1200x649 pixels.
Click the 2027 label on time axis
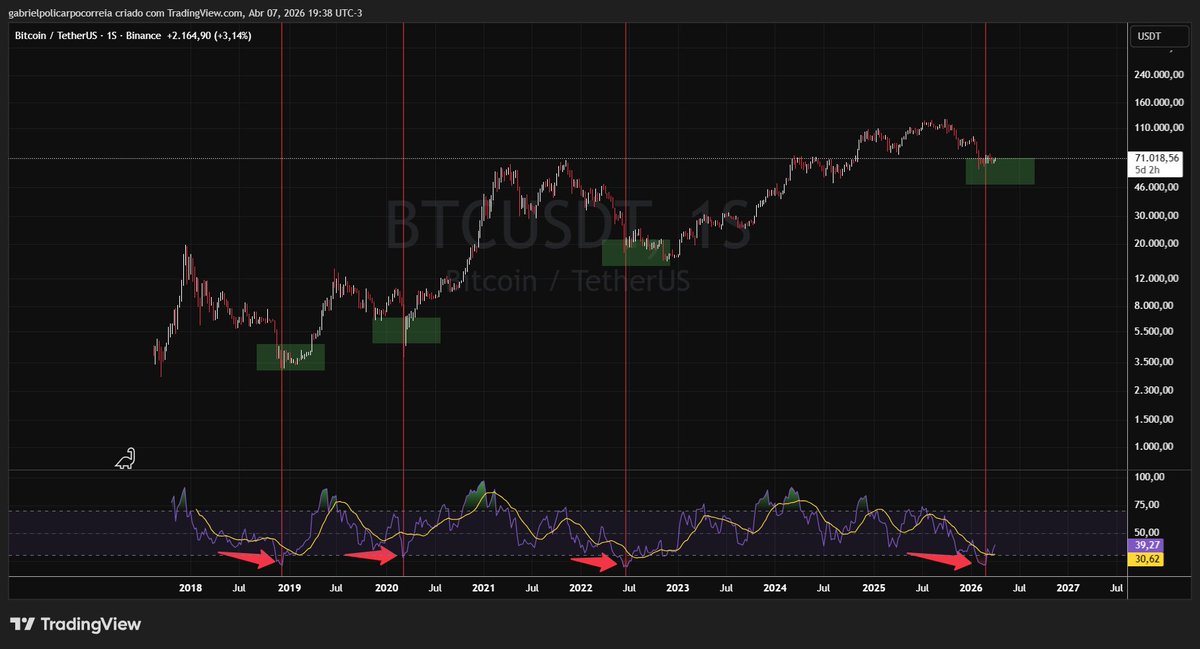pyautogui.click(x=1068, y=590)
